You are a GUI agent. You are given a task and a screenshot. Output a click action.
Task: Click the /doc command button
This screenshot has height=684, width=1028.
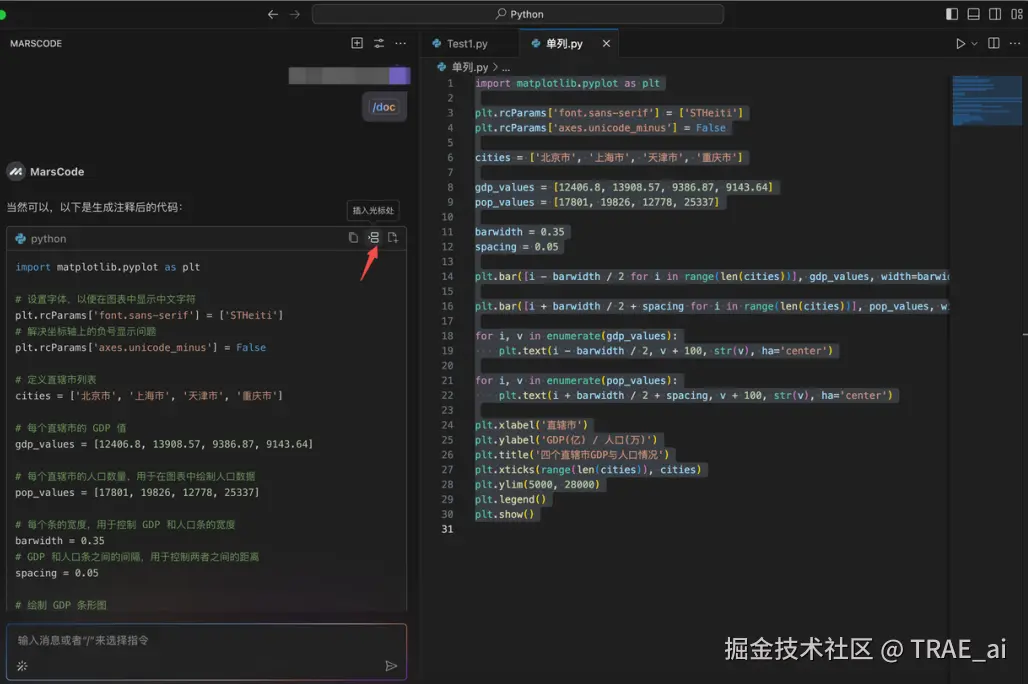tap(384, 106)
